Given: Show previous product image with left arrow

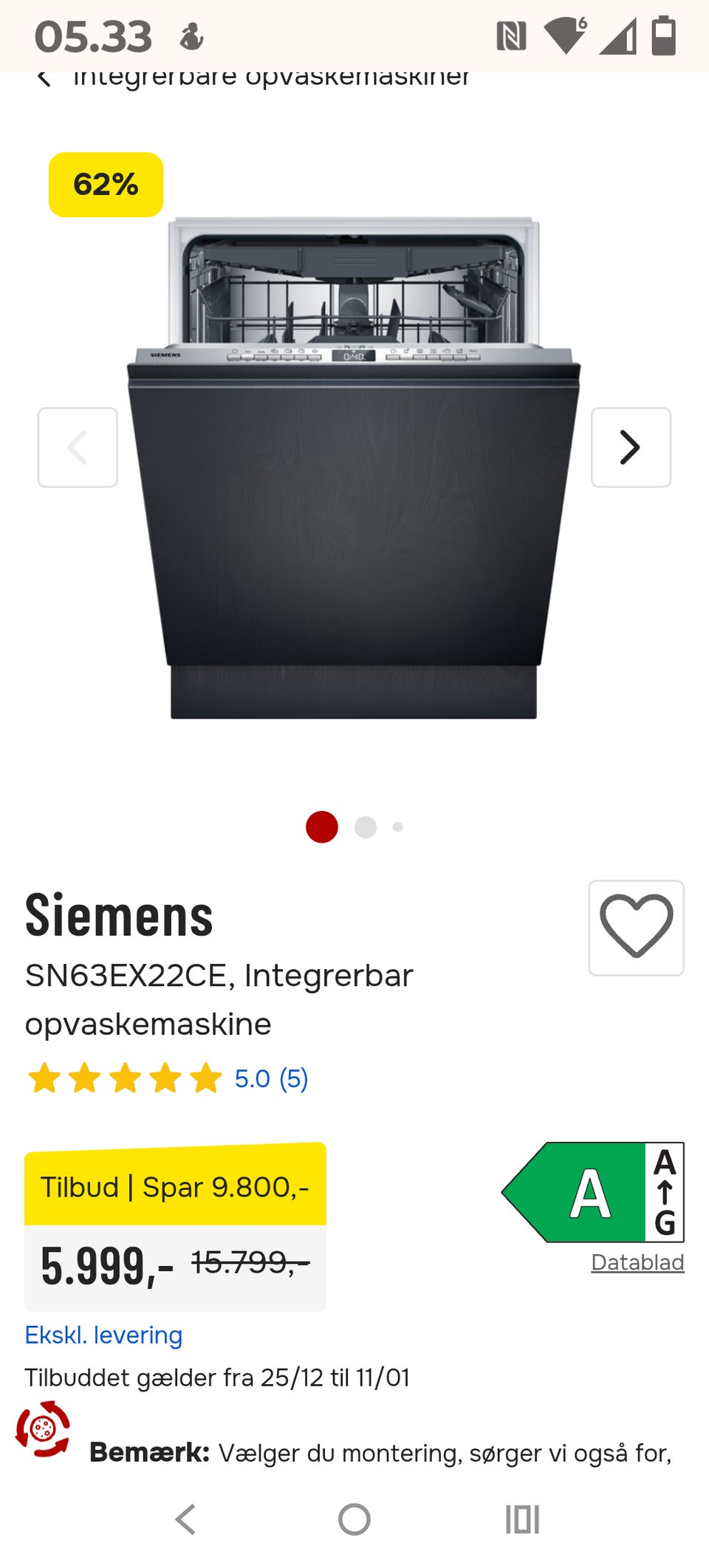Looking at the screenshot, I should coord(78,447).
